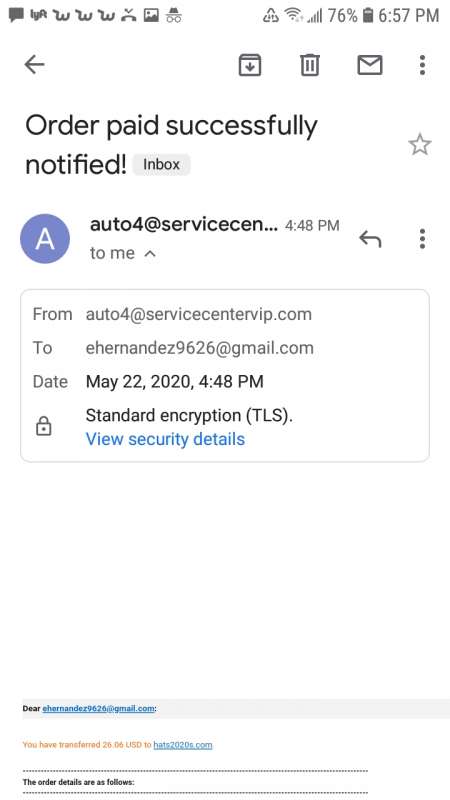Delete the email using the trash icon
The image size is (450, 800).
click(x=310, y=65)
